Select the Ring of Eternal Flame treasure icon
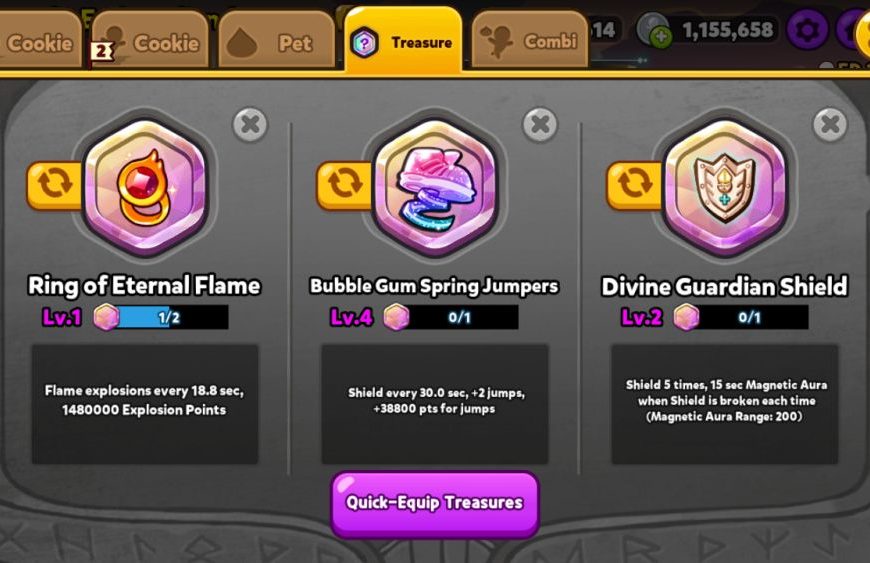The image size is (870, 563). point(145,187)
